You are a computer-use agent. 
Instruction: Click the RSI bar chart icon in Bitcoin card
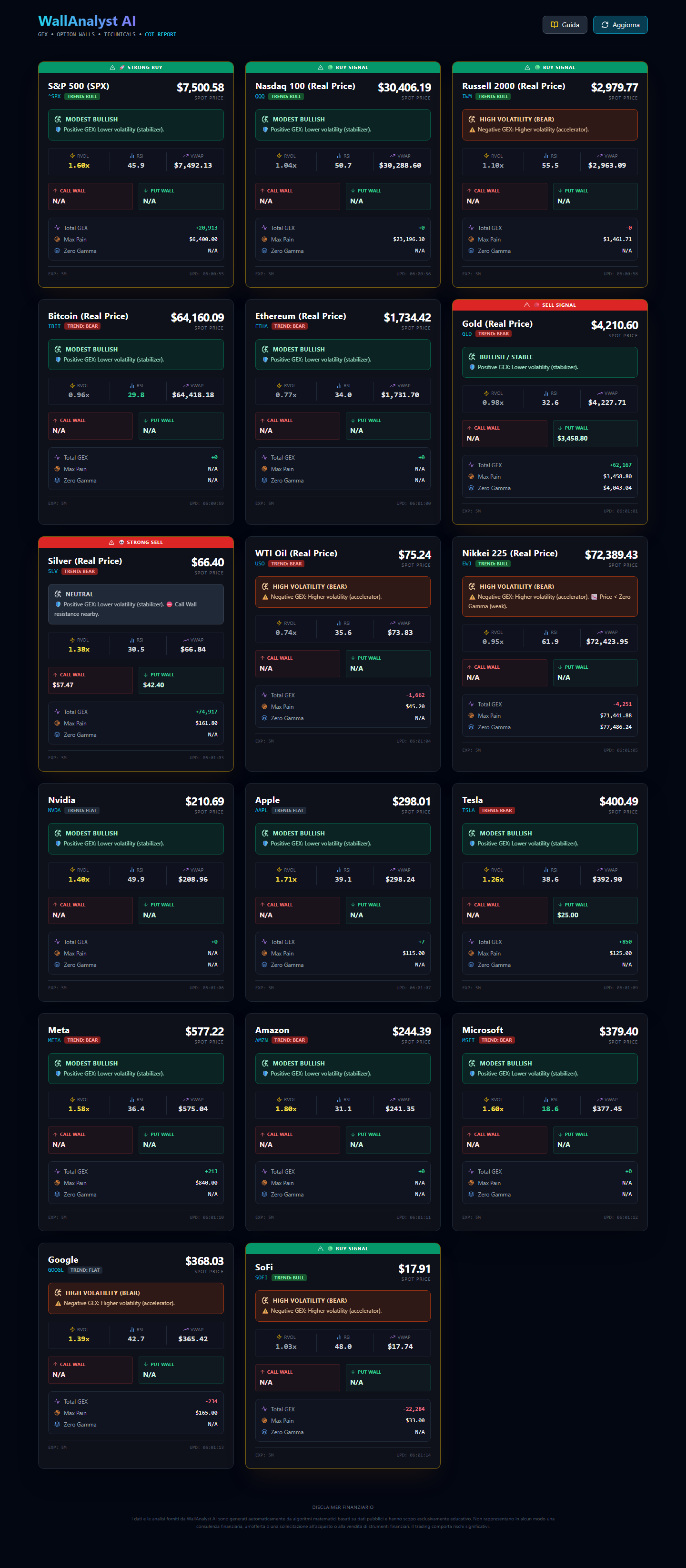(132, 385)
